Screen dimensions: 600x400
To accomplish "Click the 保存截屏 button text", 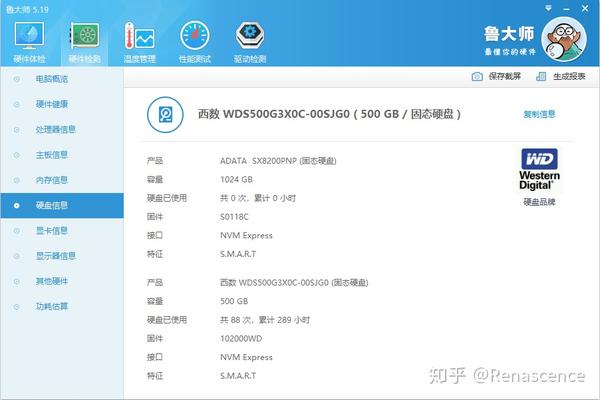I will pyautogui.click(x=505, y=77).
